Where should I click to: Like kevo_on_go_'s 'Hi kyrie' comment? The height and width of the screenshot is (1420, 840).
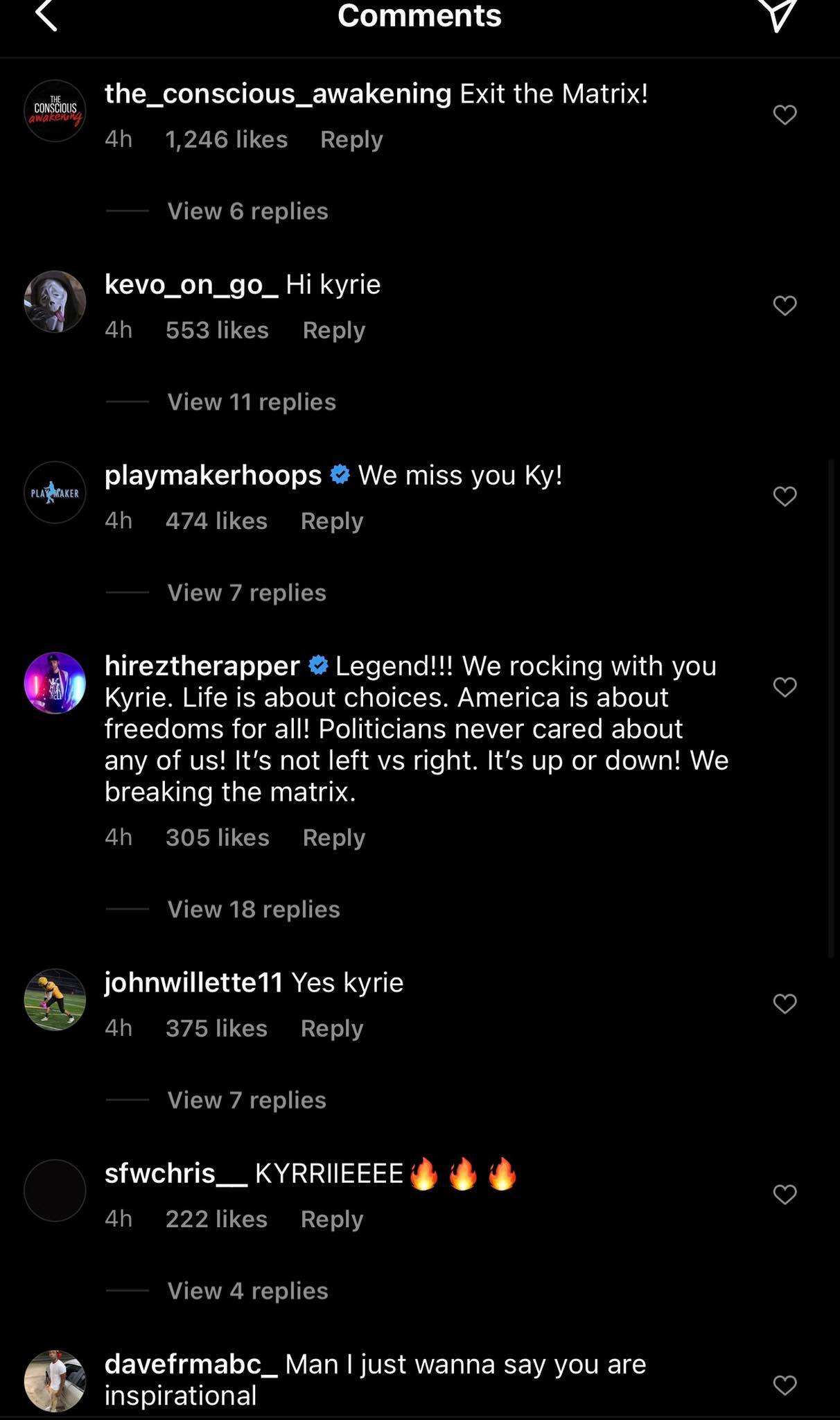784,306
